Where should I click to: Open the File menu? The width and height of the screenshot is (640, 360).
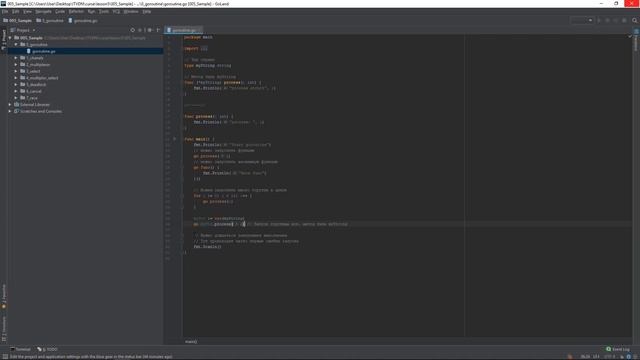point(5,11)
